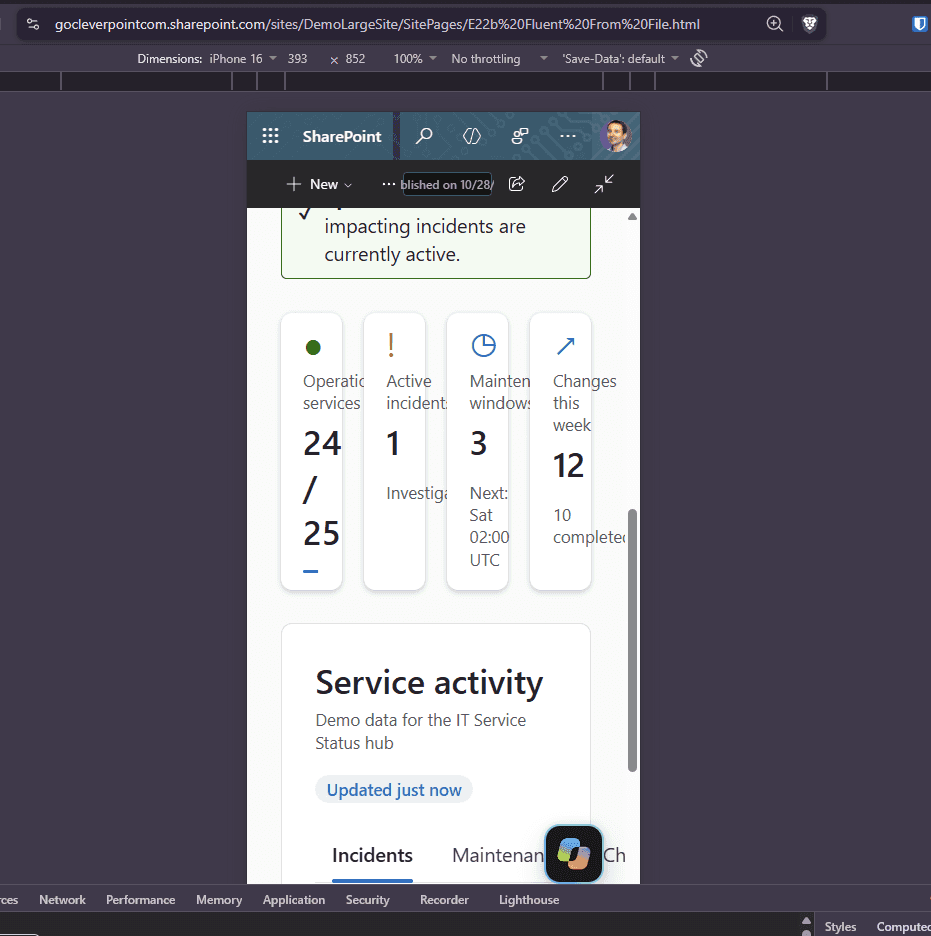Click the pencil Edit page icon
This screenshot has width=931, height=936.
(560, 184)
